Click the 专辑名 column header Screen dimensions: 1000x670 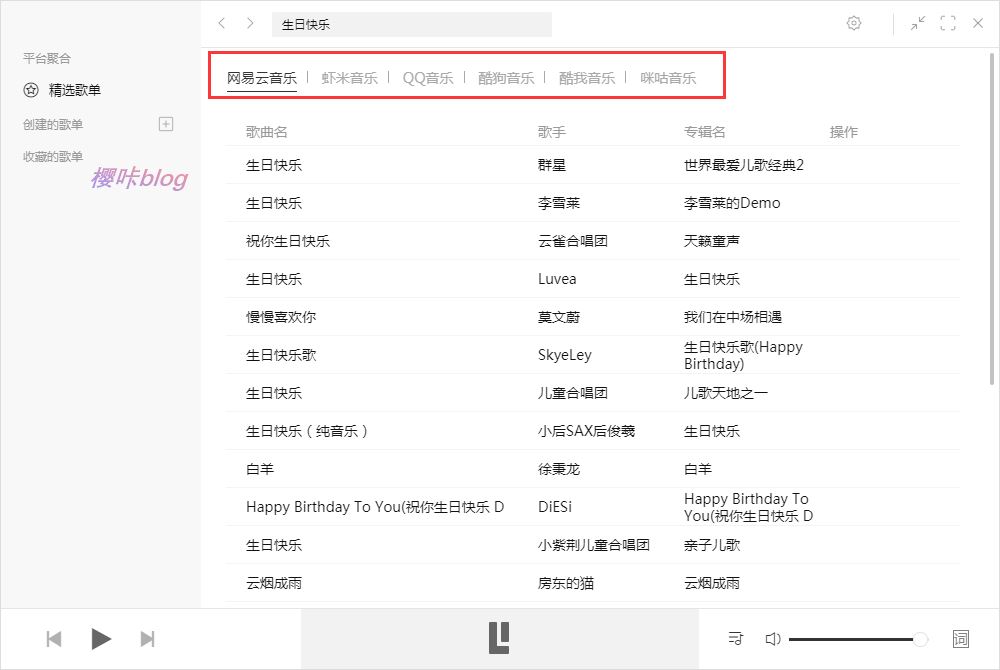coord(705,132)
